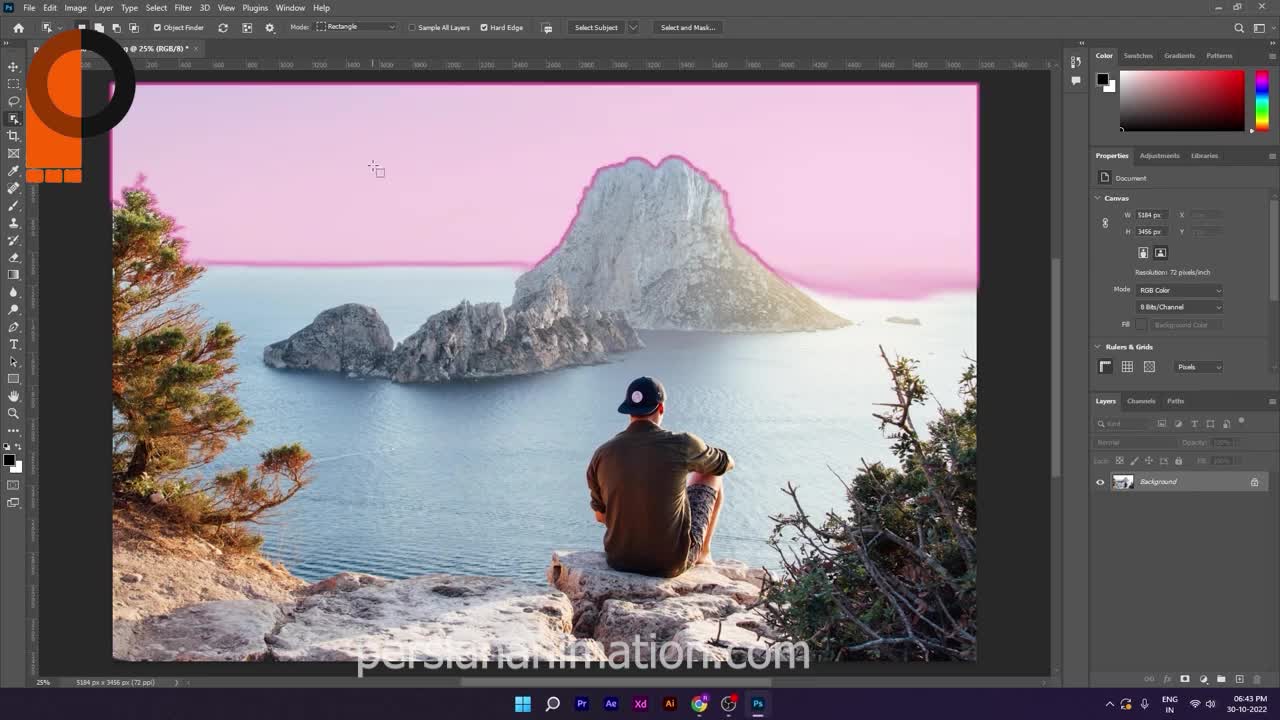Click the foreground color swatch in Color panel
1280x720 pixels.
click(x=1102, y=79)
